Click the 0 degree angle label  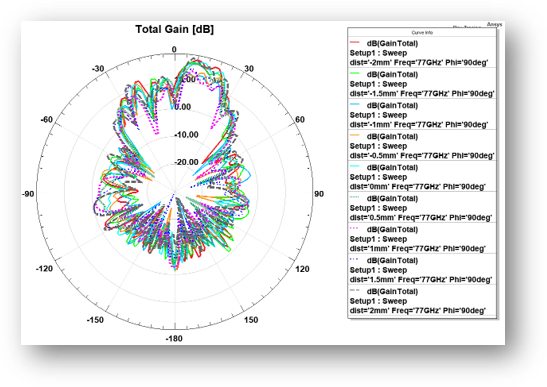click(174, 50)
